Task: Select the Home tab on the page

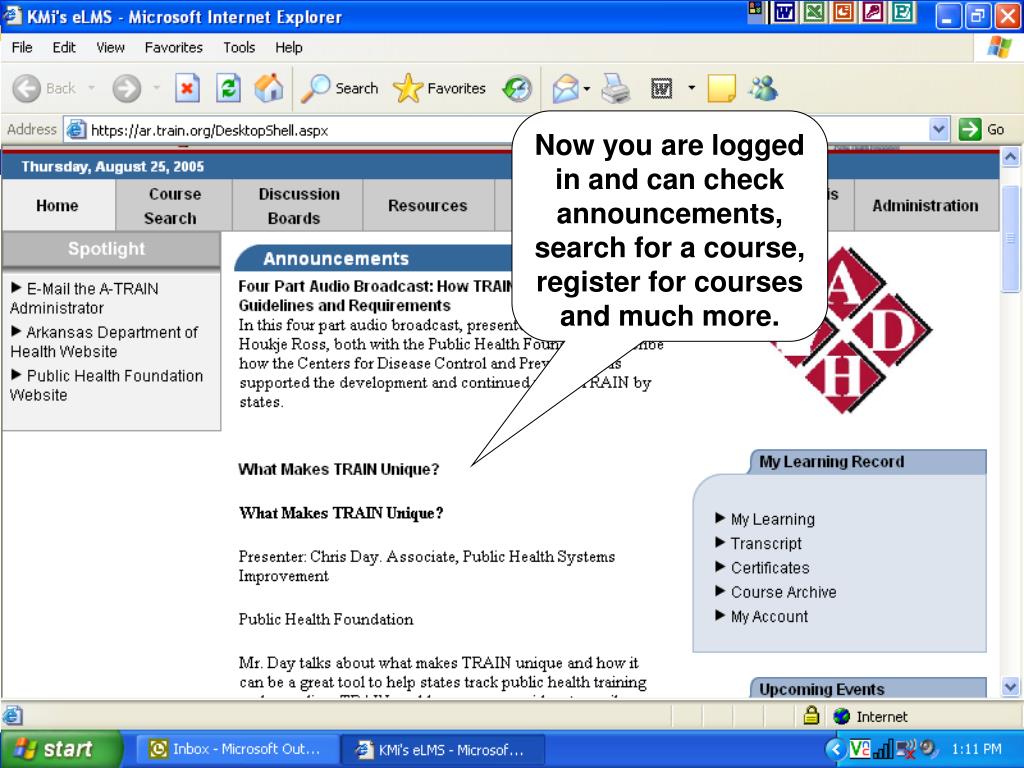Action: coord(58,206)
